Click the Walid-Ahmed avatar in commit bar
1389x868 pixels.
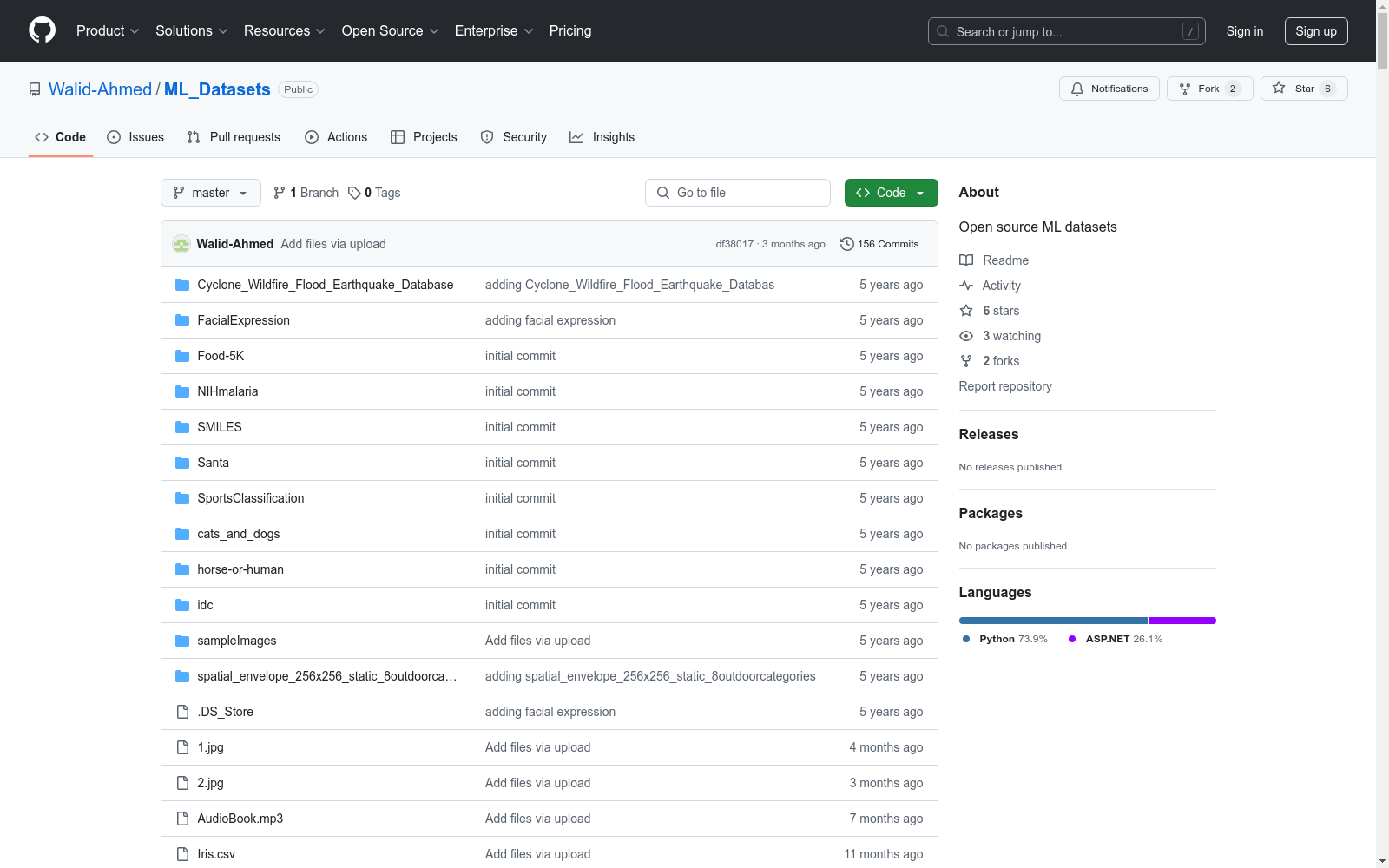click(181, 244)
